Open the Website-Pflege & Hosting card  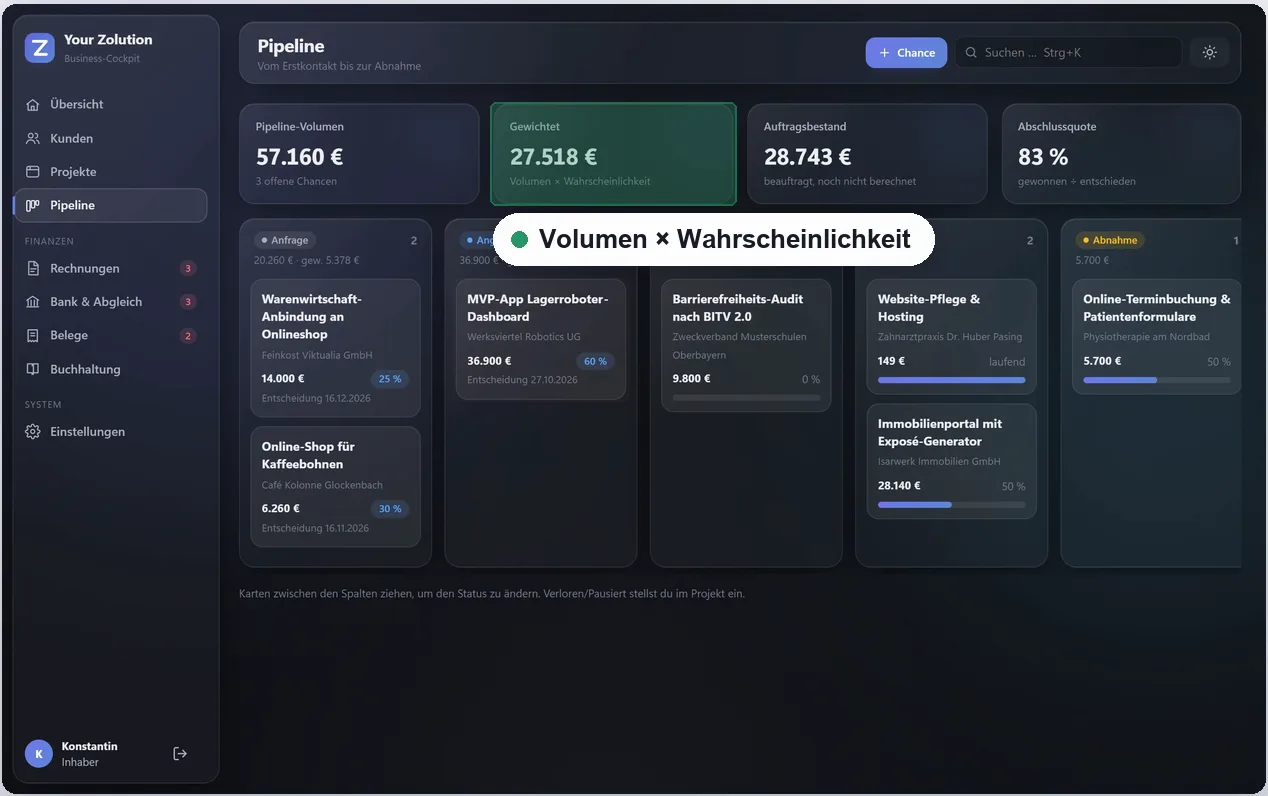click(952, 338)
